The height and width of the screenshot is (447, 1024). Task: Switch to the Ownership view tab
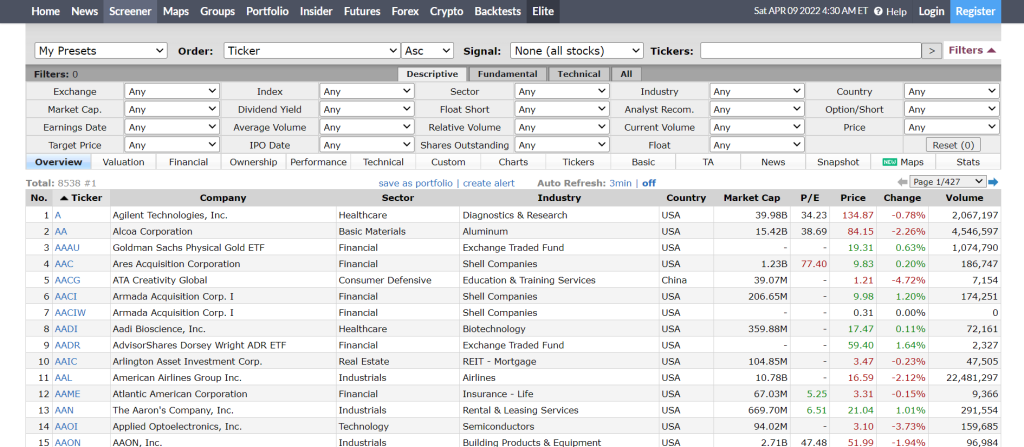(253, 162)
